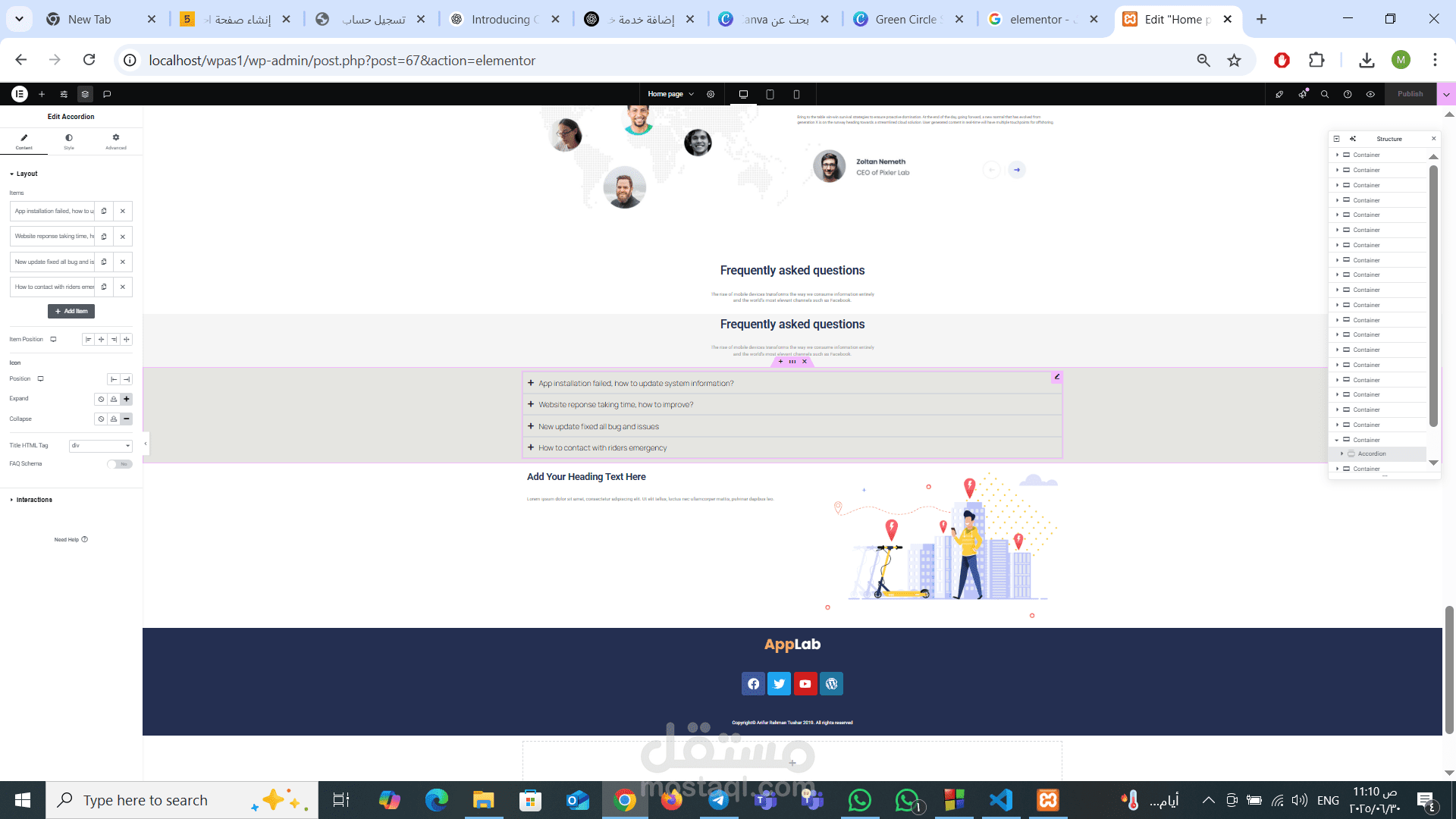Click the Facebook icon in the footer
Viewport: 1456px width, 819px height.
[x=753, y=684]
